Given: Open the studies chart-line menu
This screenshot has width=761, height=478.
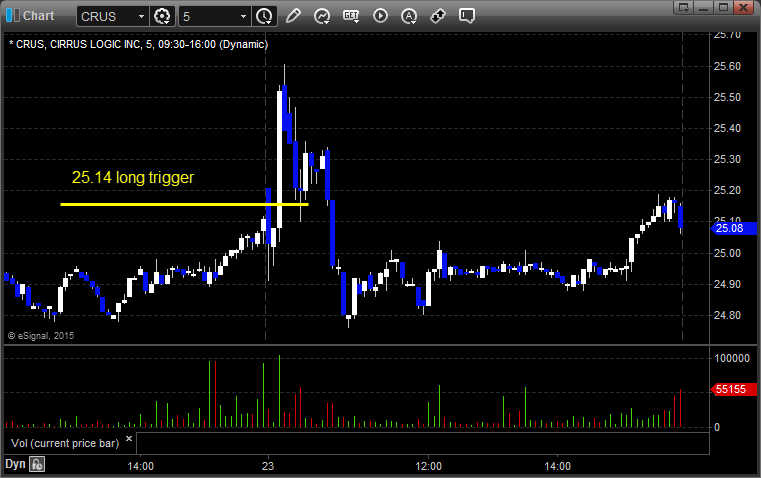Looking at the screenshot, I should coord(322,16).
